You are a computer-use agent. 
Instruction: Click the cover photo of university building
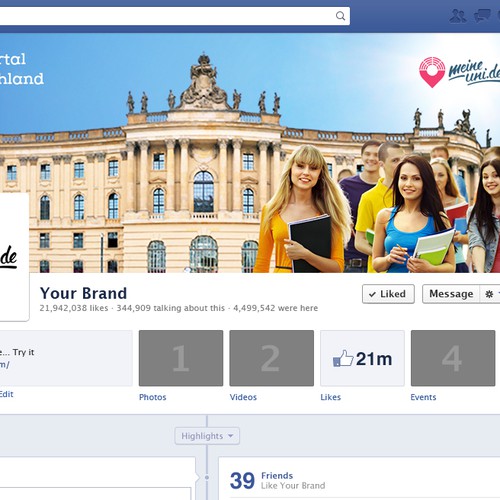coord(250,153)
